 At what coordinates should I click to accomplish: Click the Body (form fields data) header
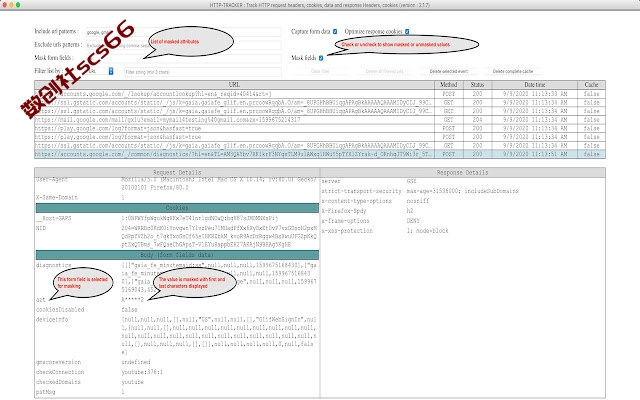[177, 255]
